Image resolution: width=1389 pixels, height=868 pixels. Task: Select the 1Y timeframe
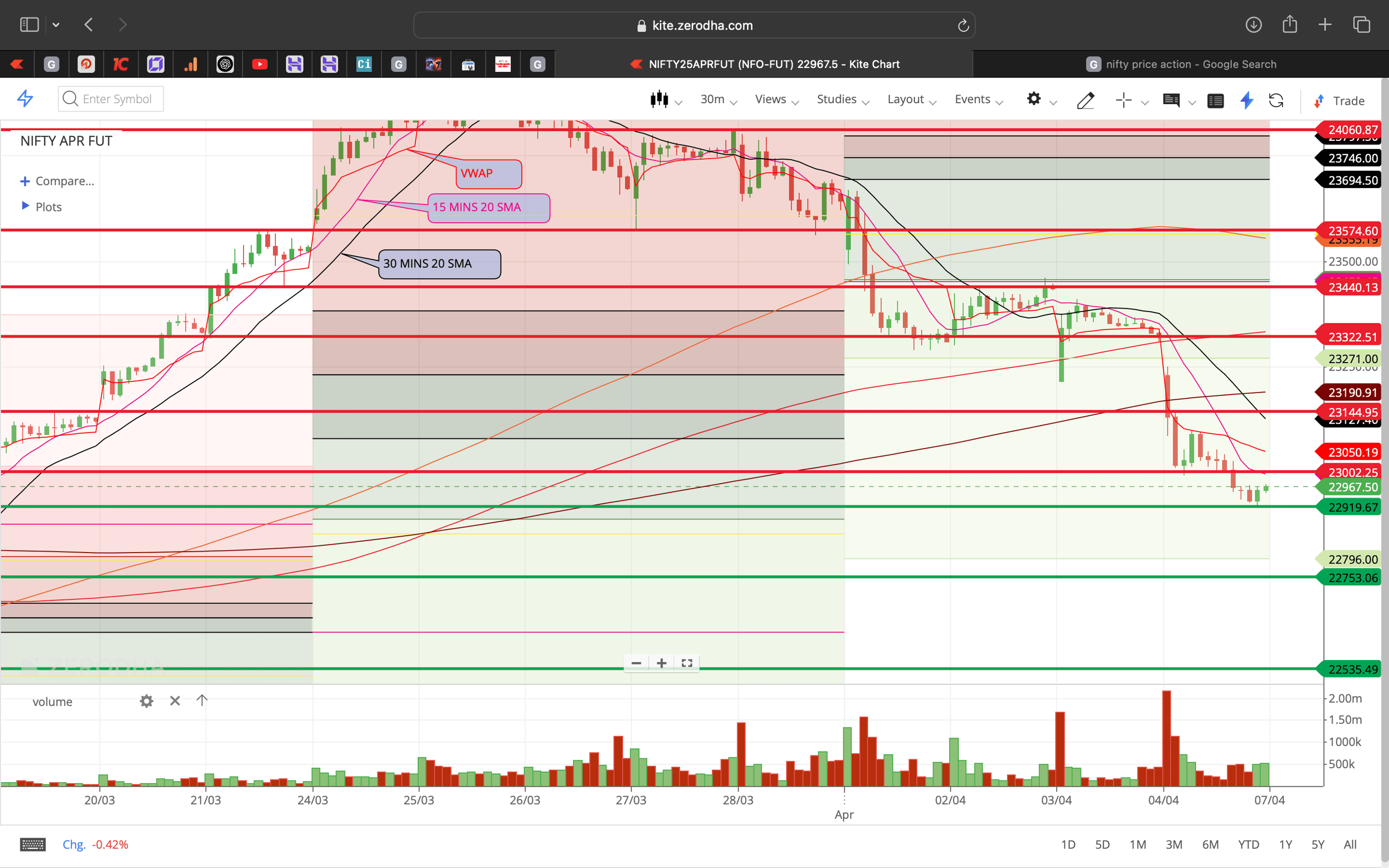point(1286,844)
